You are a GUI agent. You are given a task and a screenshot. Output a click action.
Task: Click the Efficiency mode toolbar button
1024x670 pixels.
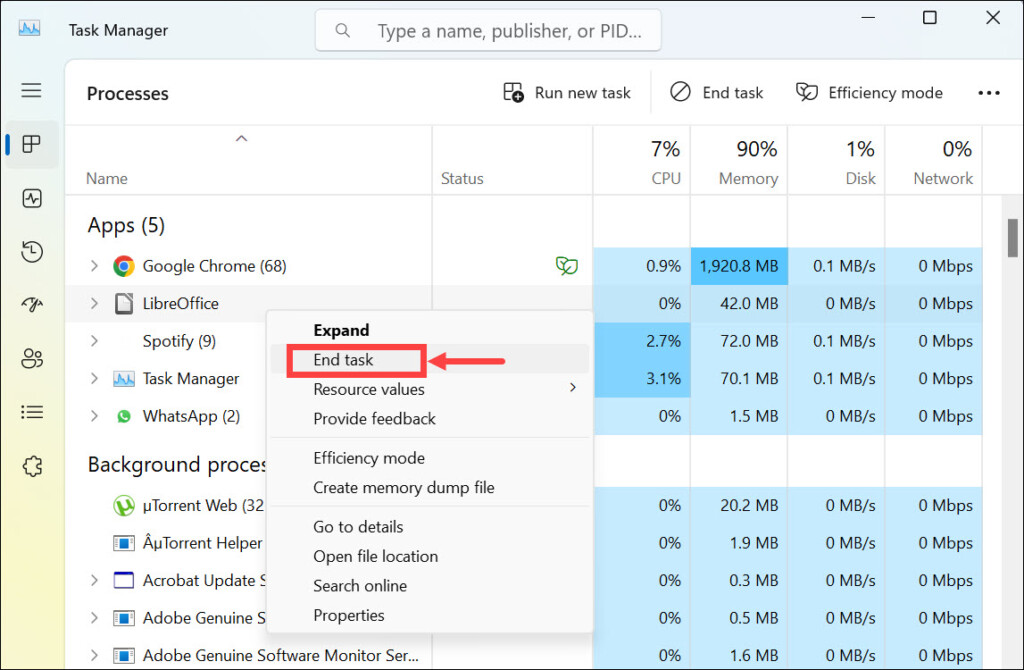click(869, 93)
